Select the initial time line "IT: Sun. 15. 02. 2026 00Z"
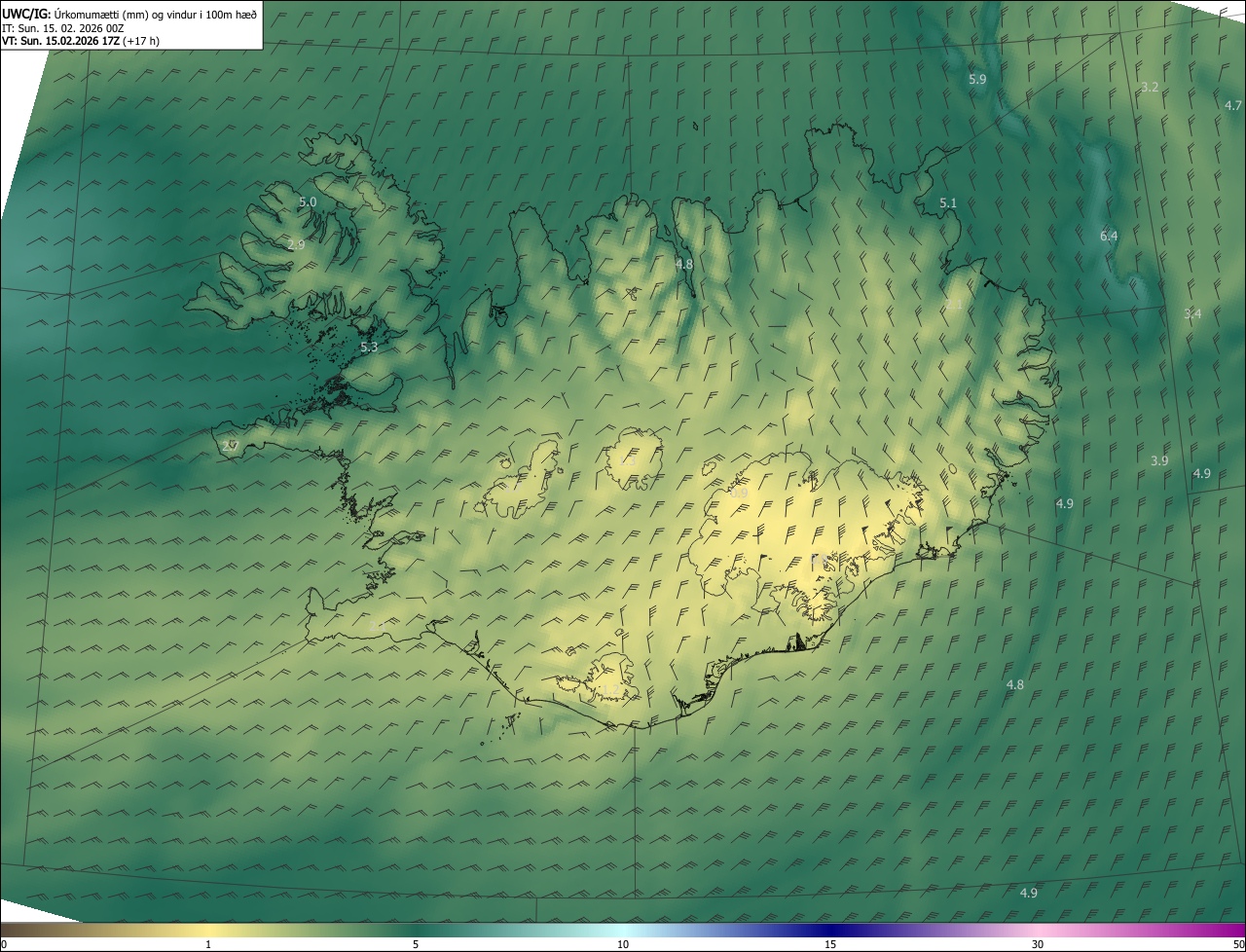1246x952 pixels. (x=64, y=28)
